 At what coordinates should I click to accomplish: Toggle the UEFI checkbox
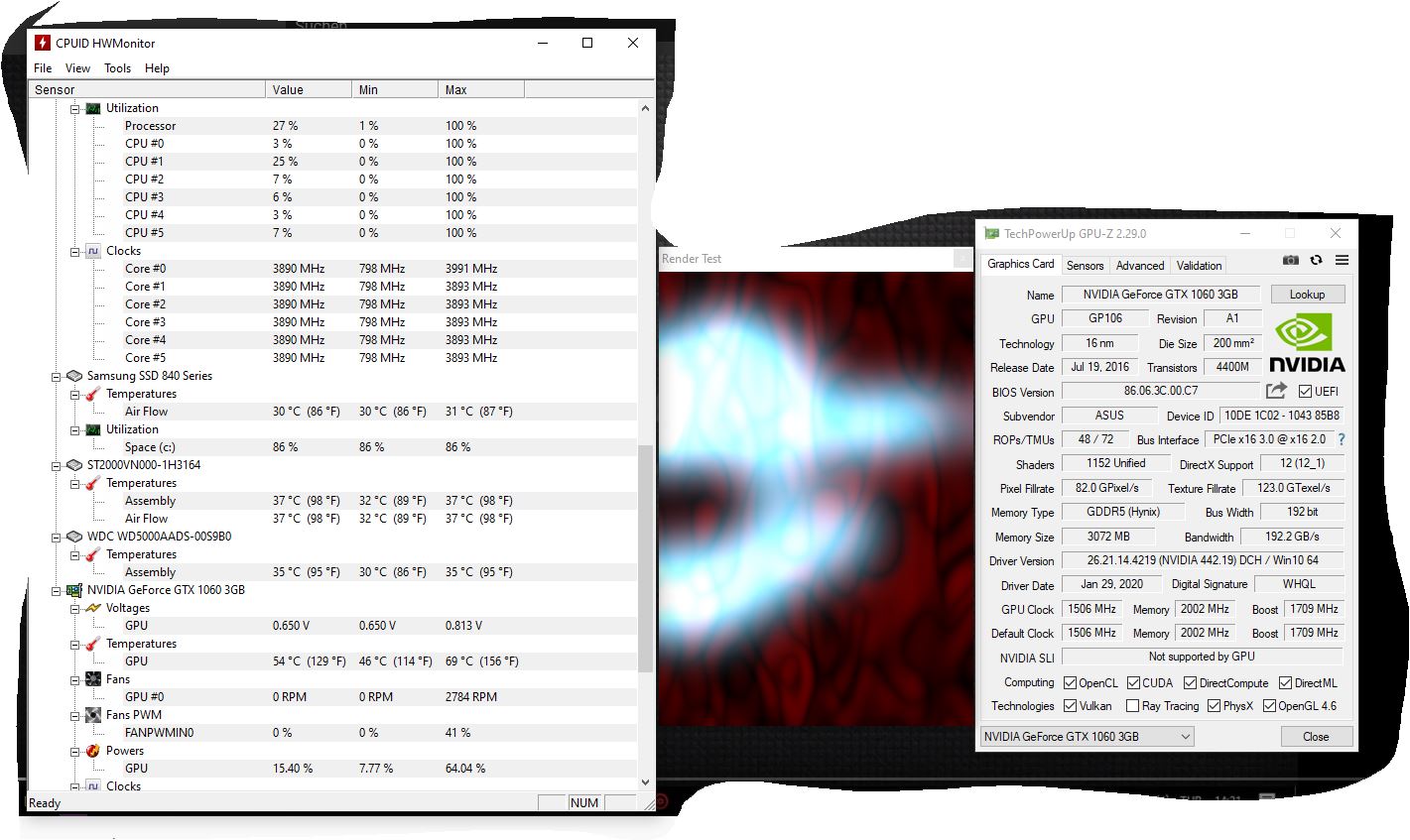coord(1305,392)
